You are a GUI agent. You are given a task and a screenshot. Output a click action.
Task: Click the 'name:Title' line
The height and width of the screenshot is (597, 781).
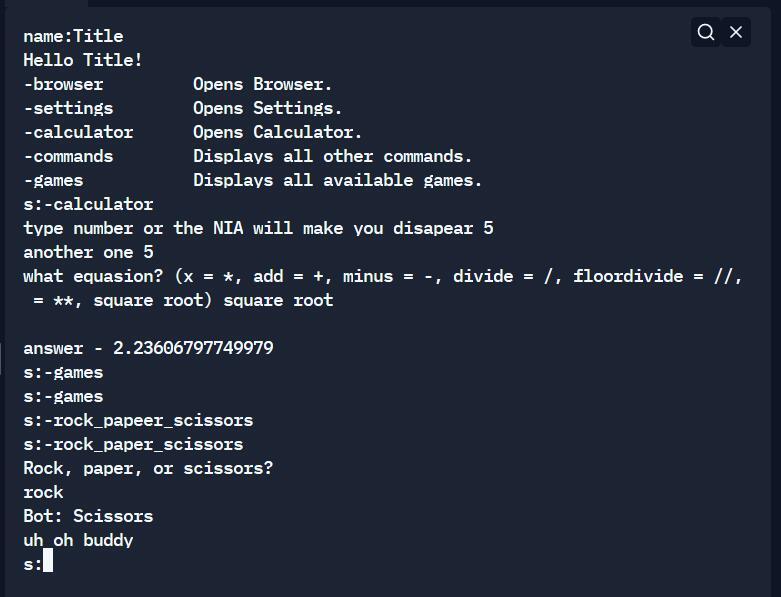click(73, 36)
